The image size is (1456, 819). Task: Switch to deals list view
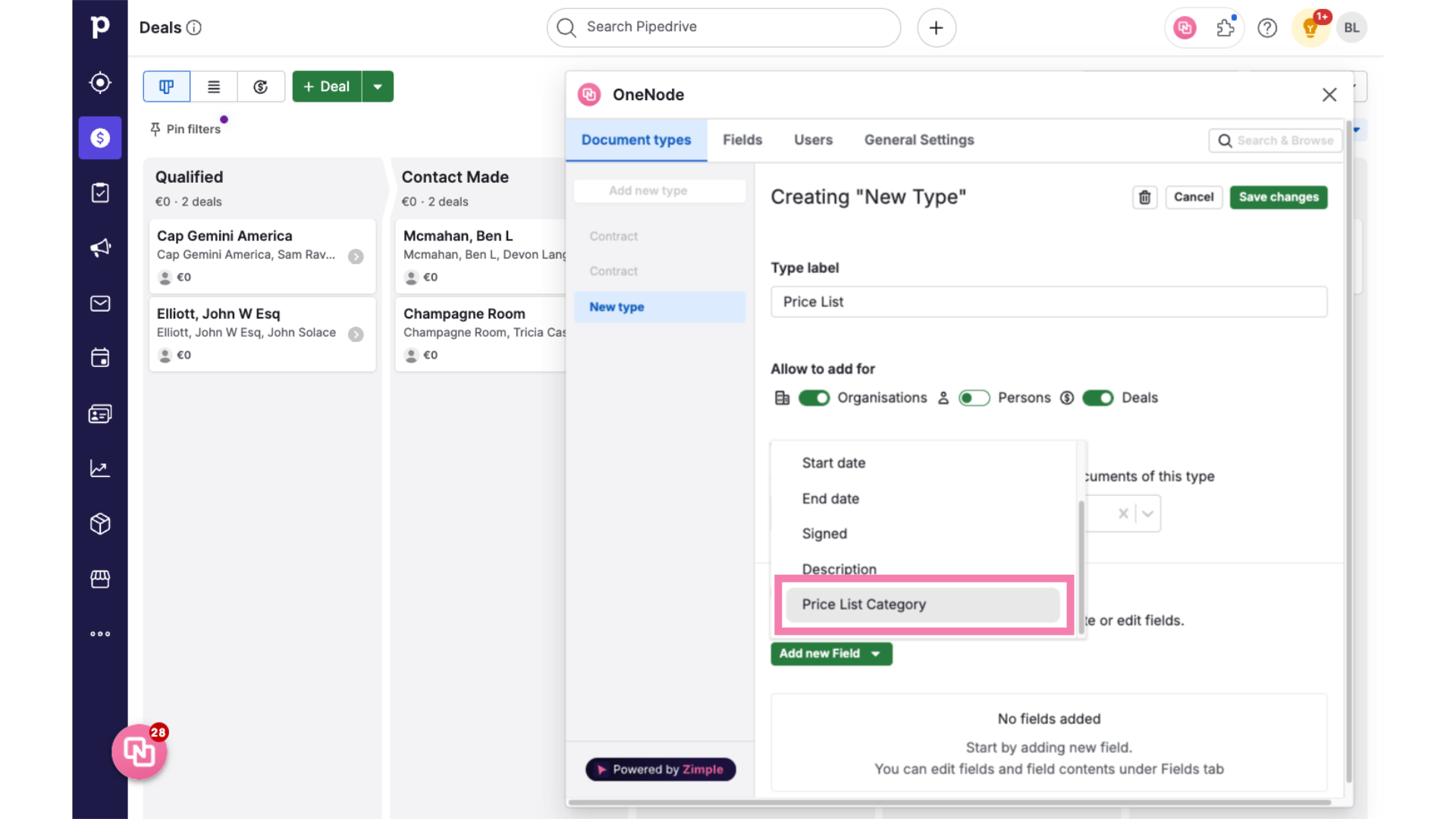point(214,86)
